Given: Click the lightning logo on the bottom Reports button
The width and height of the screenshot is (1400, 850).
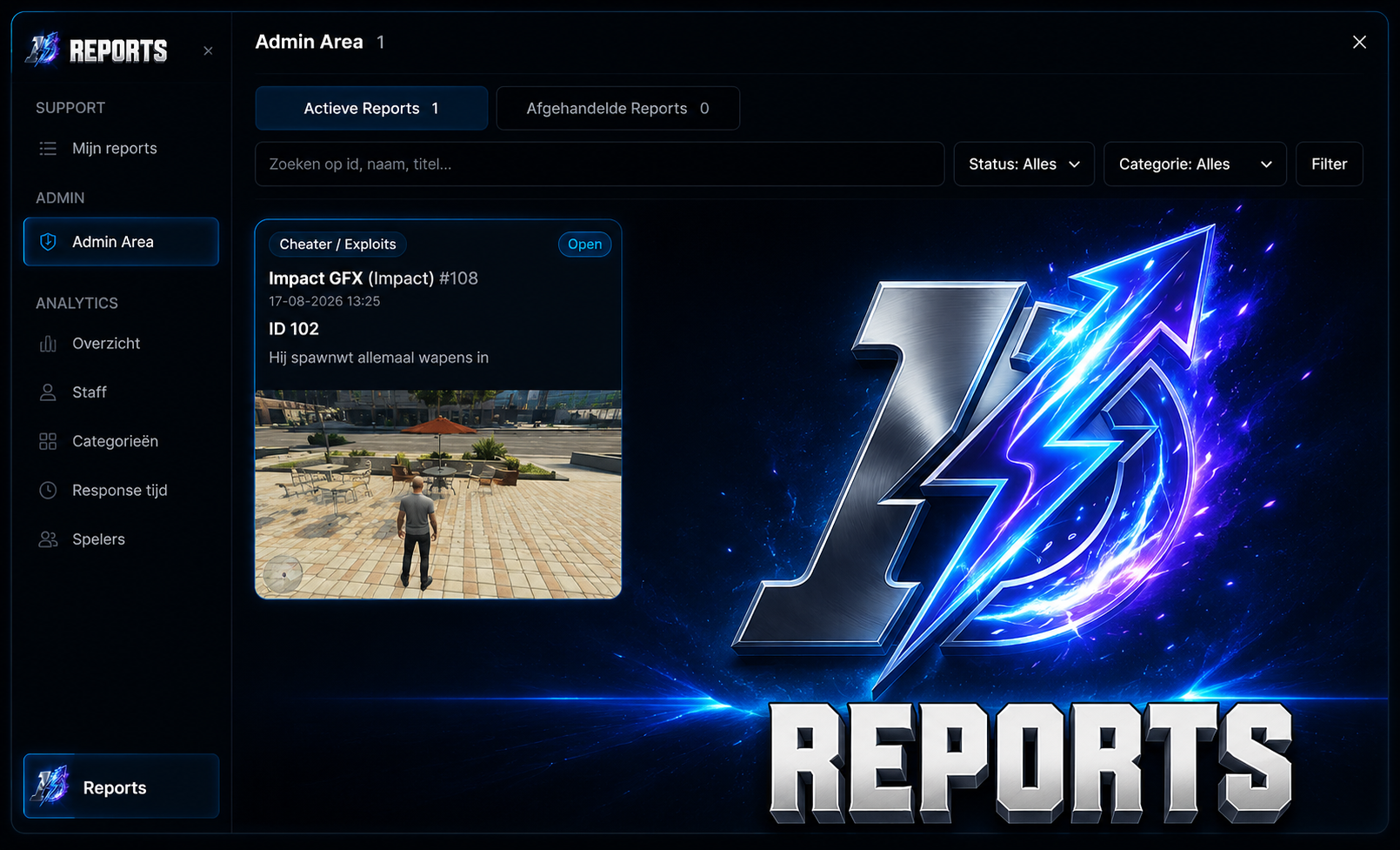Looking at the screenshot, I should (50, 786).
